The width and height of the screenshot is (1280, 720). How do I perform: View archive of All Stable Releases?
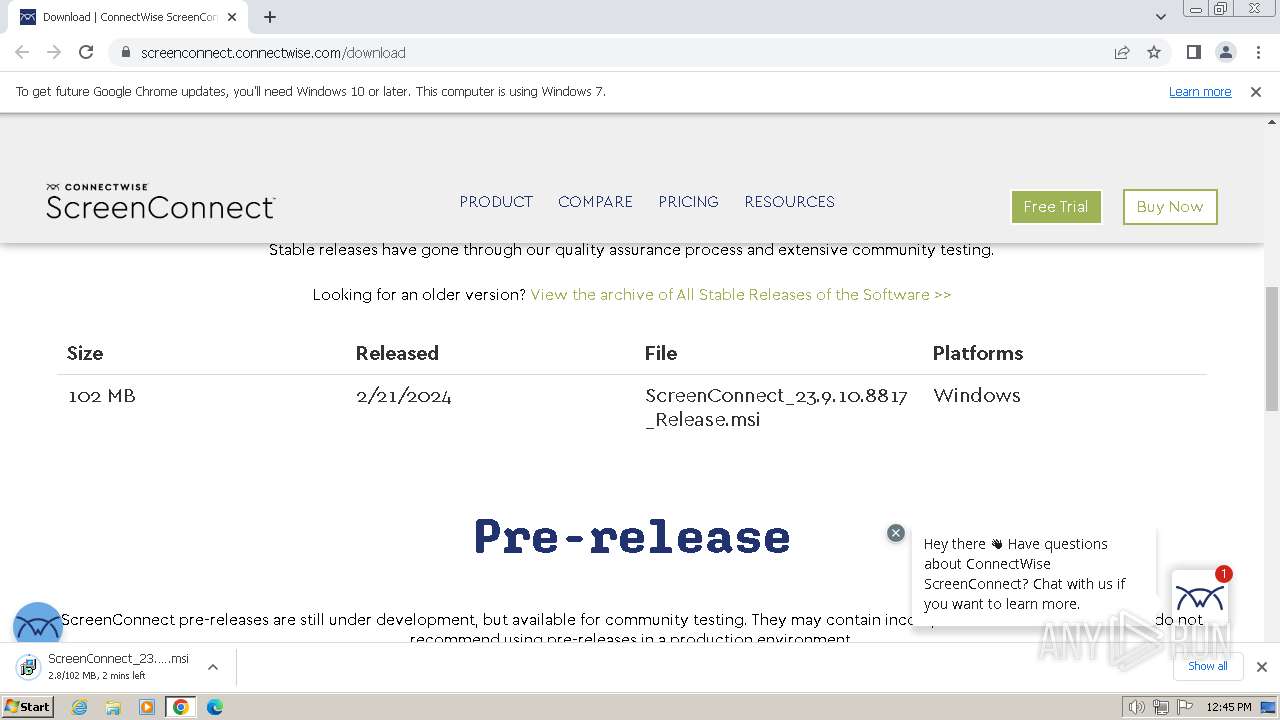[x=740, y=294]
